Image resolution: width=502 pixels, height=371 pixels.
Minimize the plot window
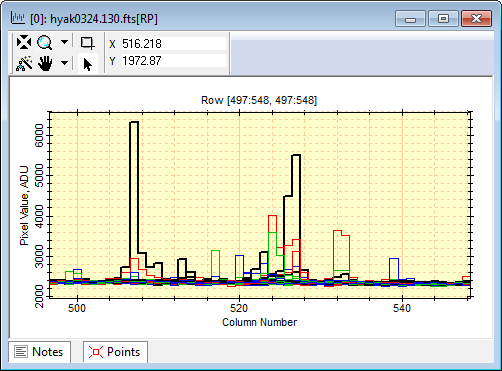[410, 19]
